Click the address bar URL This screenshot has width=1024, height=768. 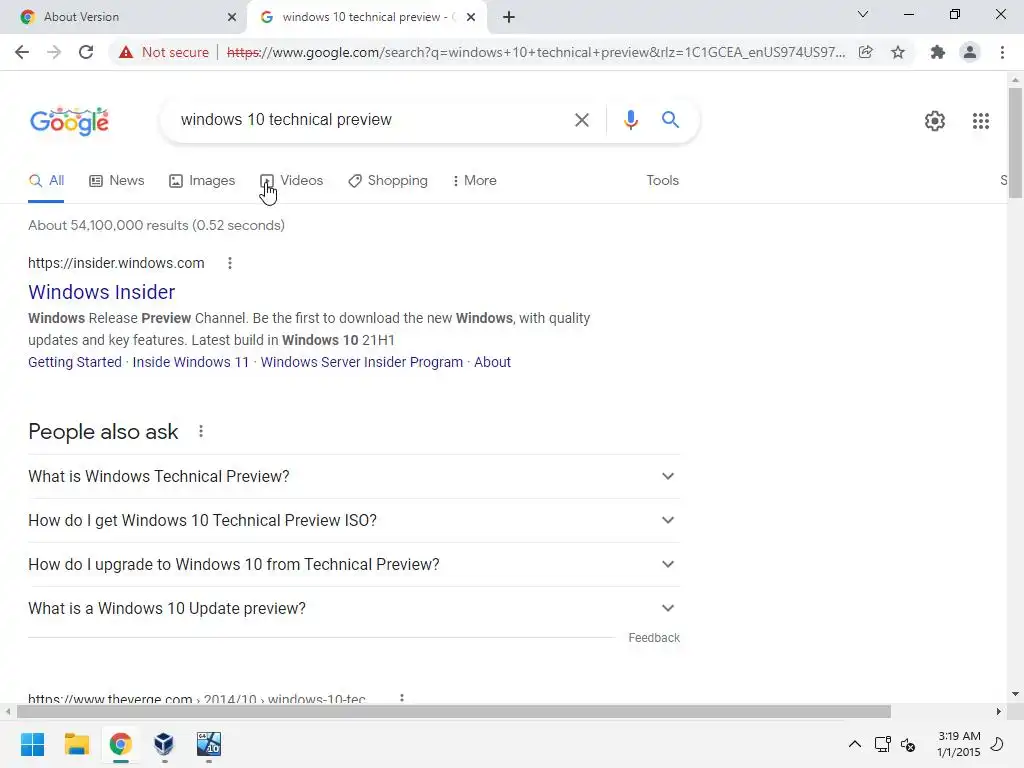(x=536, y=52)
